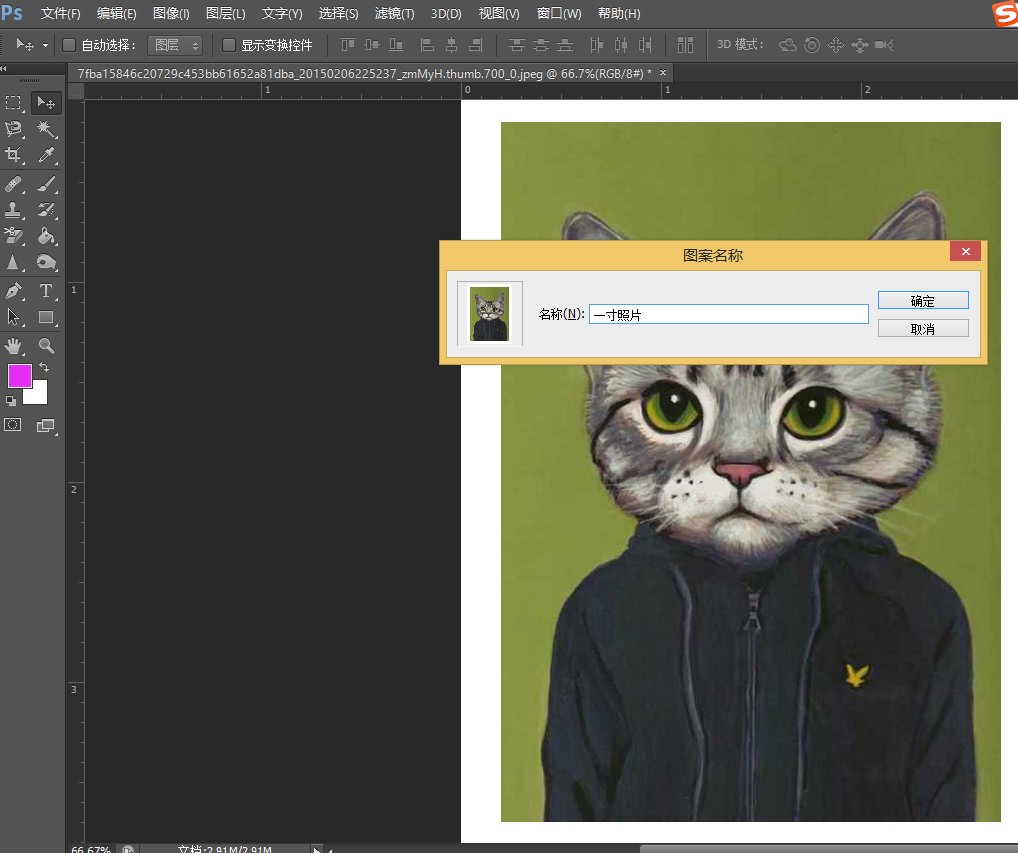Select the Healing Brush tool

click(x=13, y=184)
